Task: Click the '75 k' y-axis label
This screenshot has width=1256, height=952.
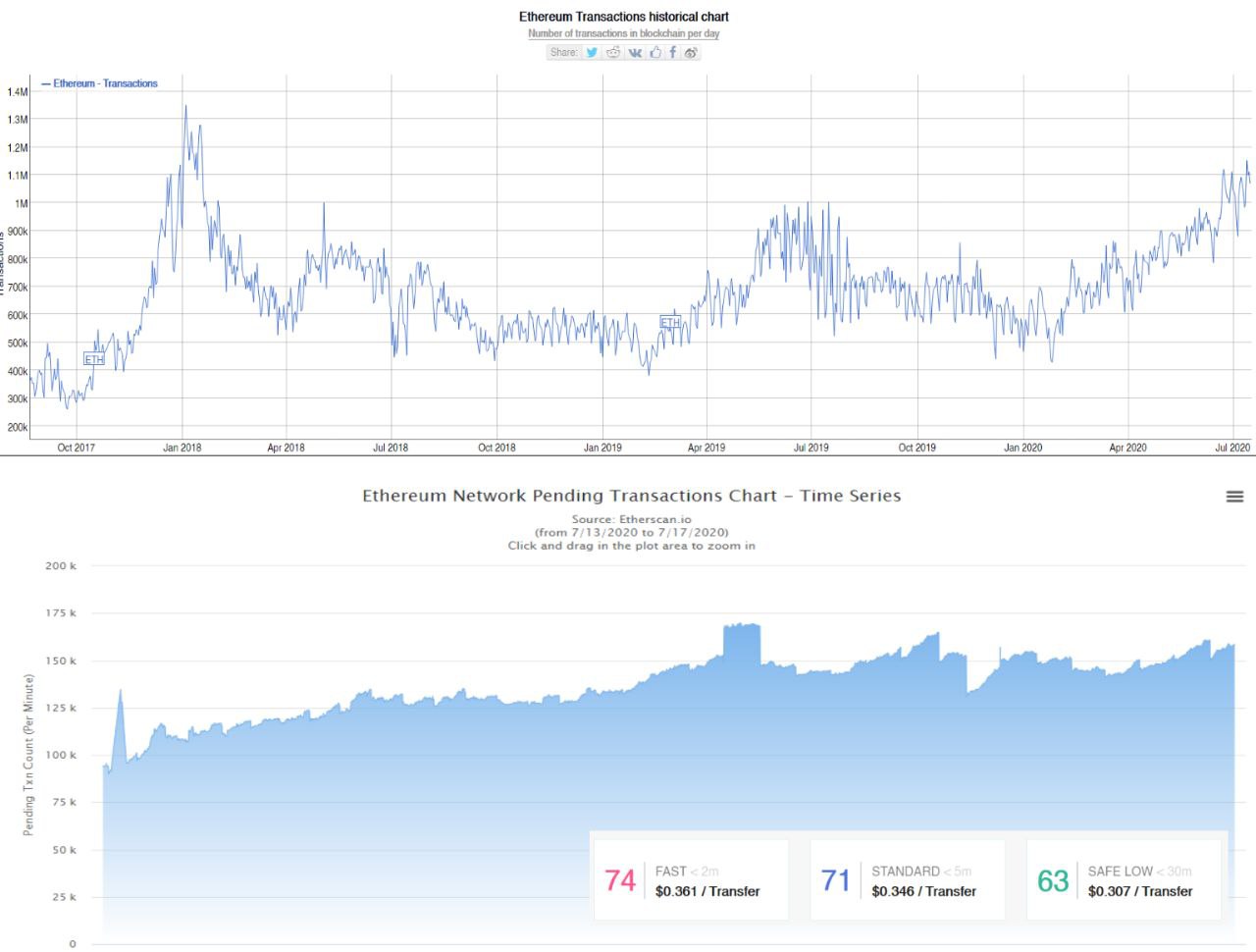Action: [64, 802]
